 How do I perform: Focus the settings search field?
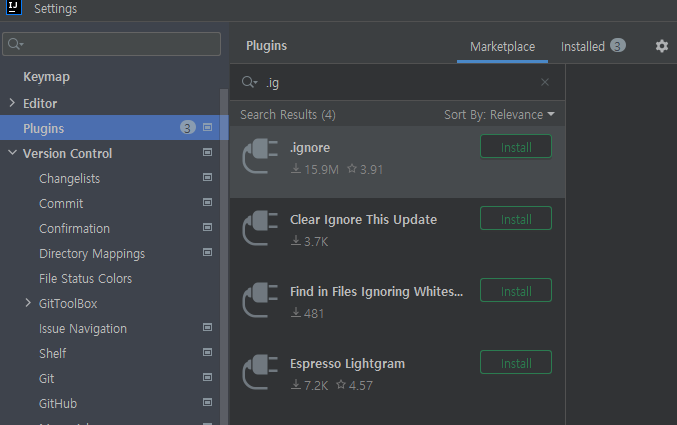[111, 44]
